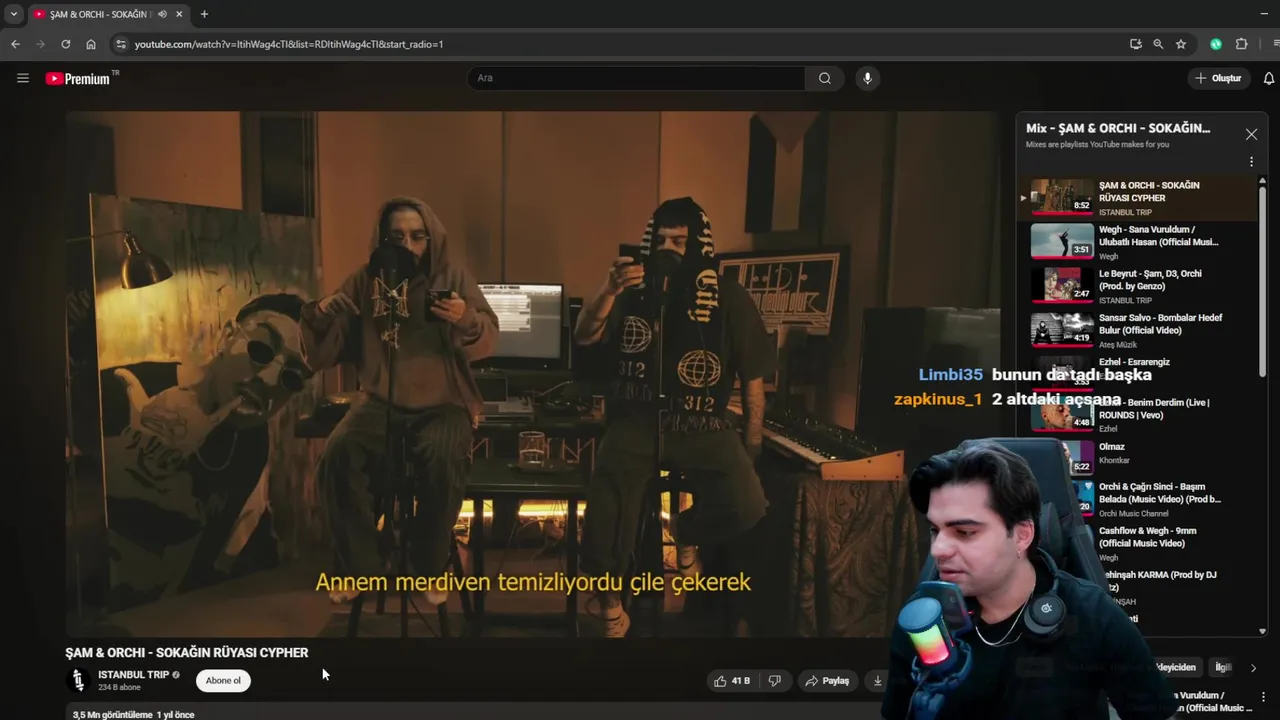Click the video title text
The width and height of the screenshot is (1280, 720).
click(x=187, y=652)
